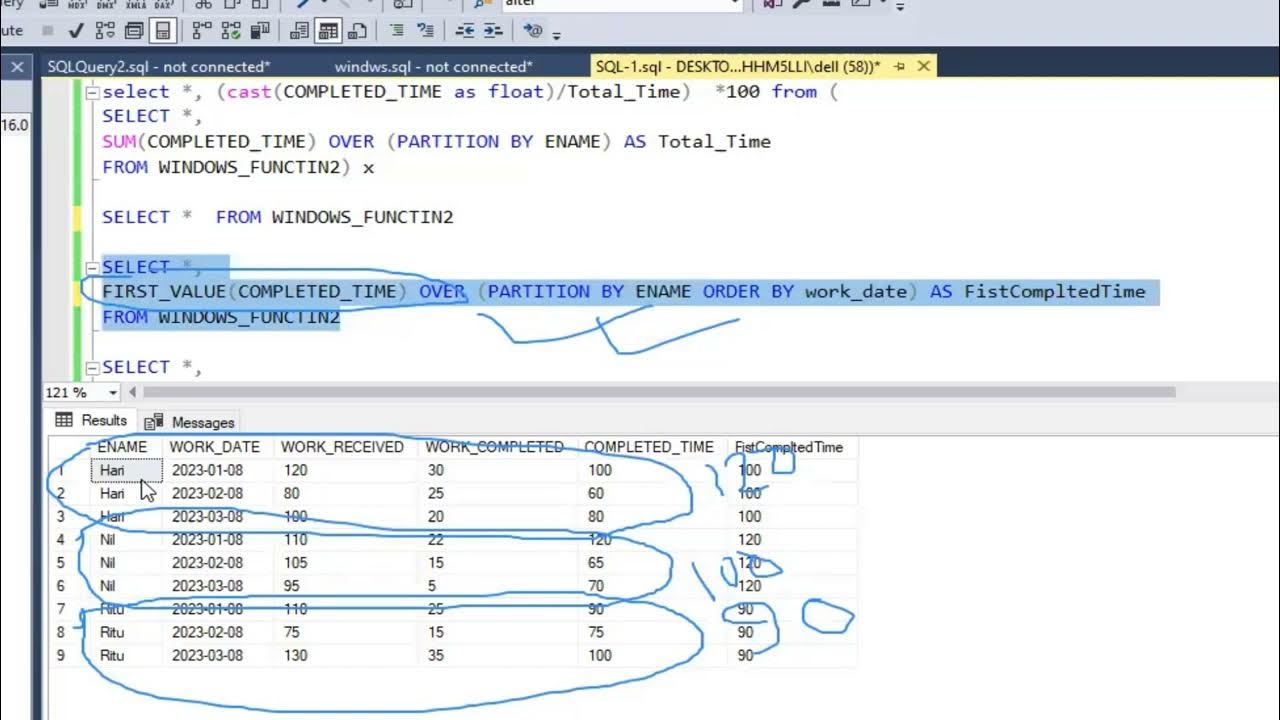
Task: Select result row 5 by its row number
Action: (62, 563)
